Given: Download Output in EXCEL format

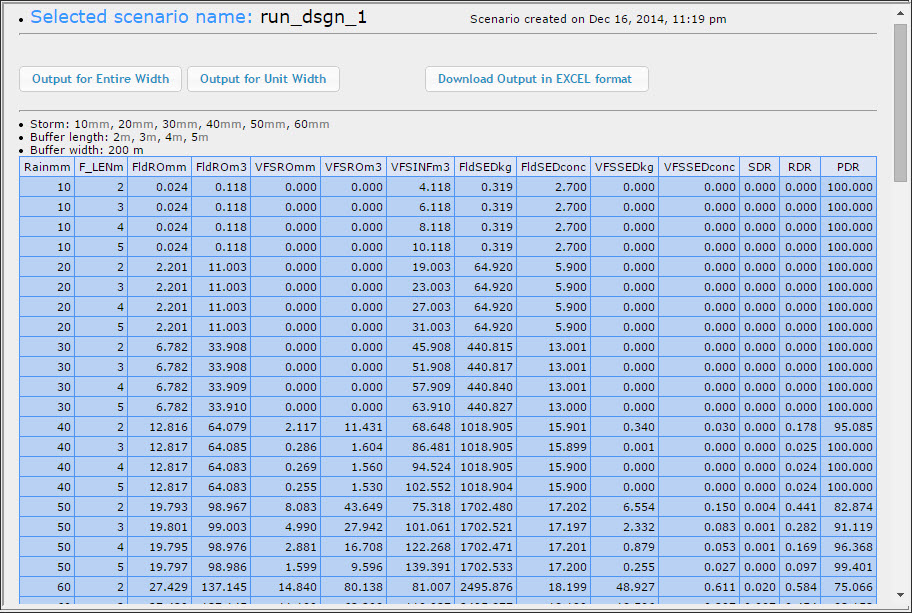Looking at the screenshot, I should coord(536,79).
